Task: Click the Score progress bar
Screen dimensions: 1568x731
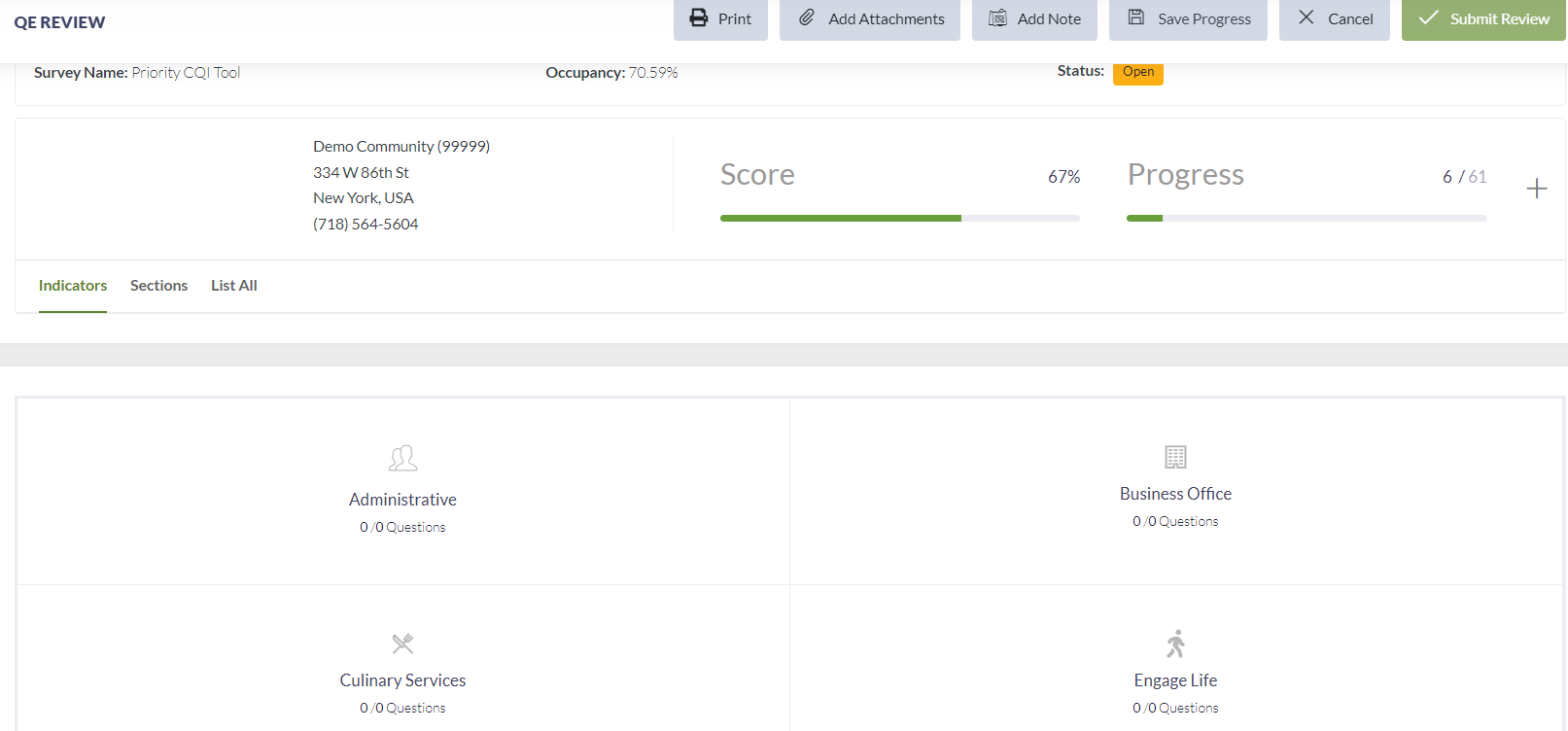Action: (900, 219)
